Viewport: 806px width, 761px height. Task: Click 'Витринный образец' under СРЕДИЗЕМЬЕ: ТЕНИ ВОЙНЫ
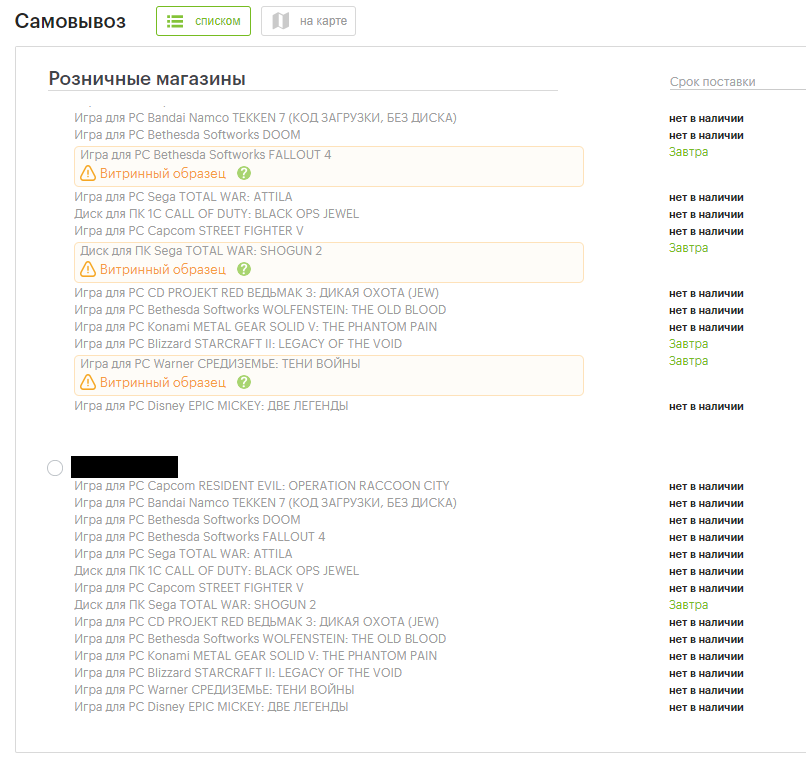(163, 383)
